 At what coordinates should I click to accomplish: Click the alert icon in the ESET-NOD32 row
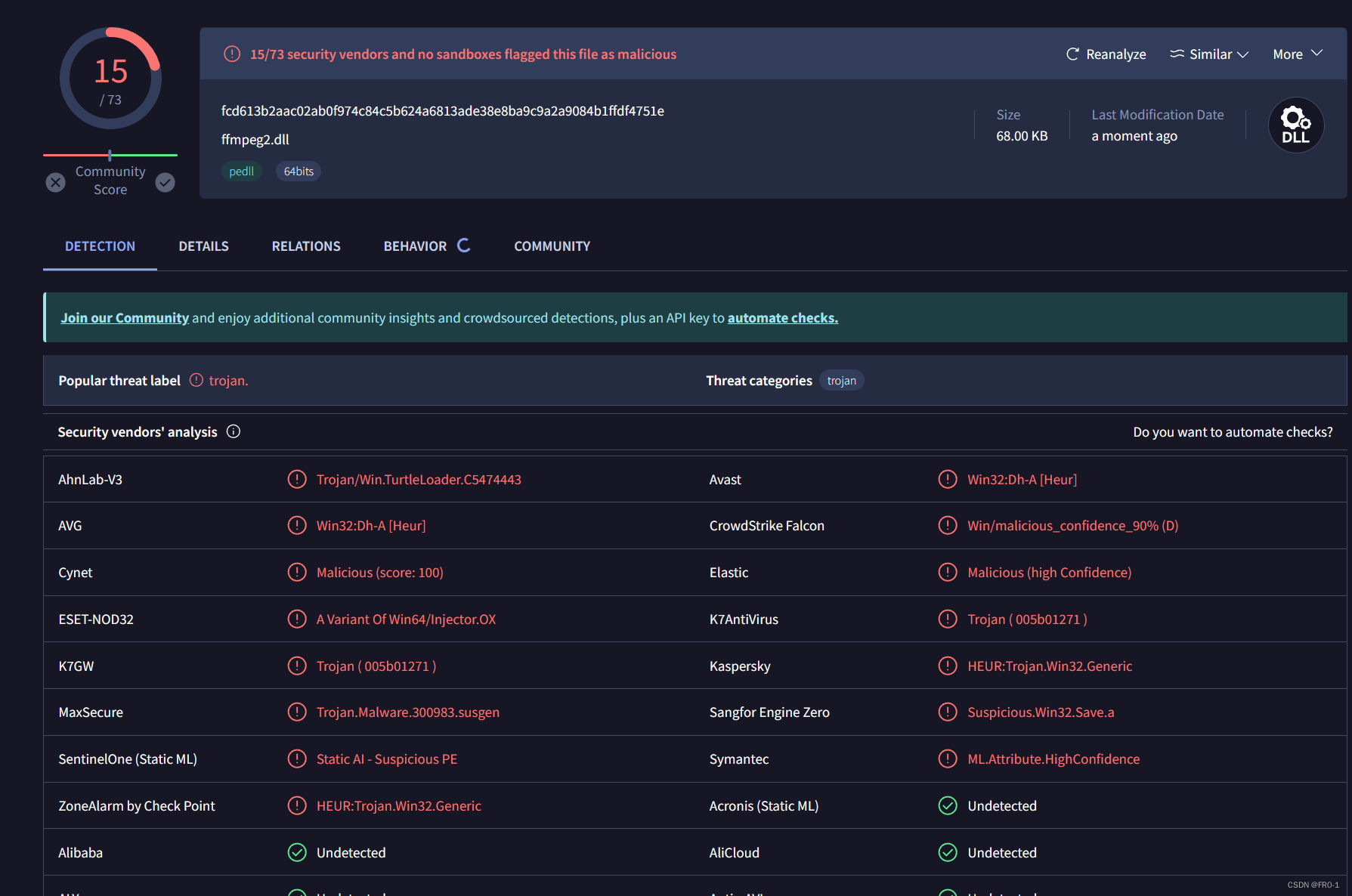(297, 619)
